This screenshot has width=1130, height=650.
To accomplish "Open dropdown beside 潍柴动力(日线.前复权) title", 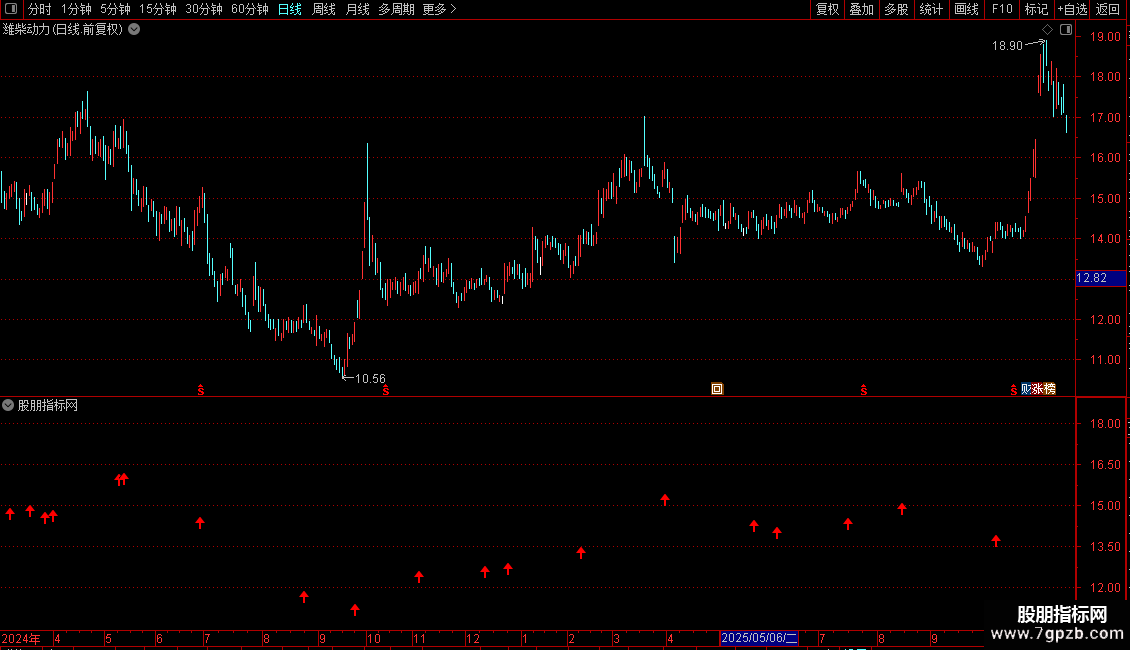I will coord(134,30).
